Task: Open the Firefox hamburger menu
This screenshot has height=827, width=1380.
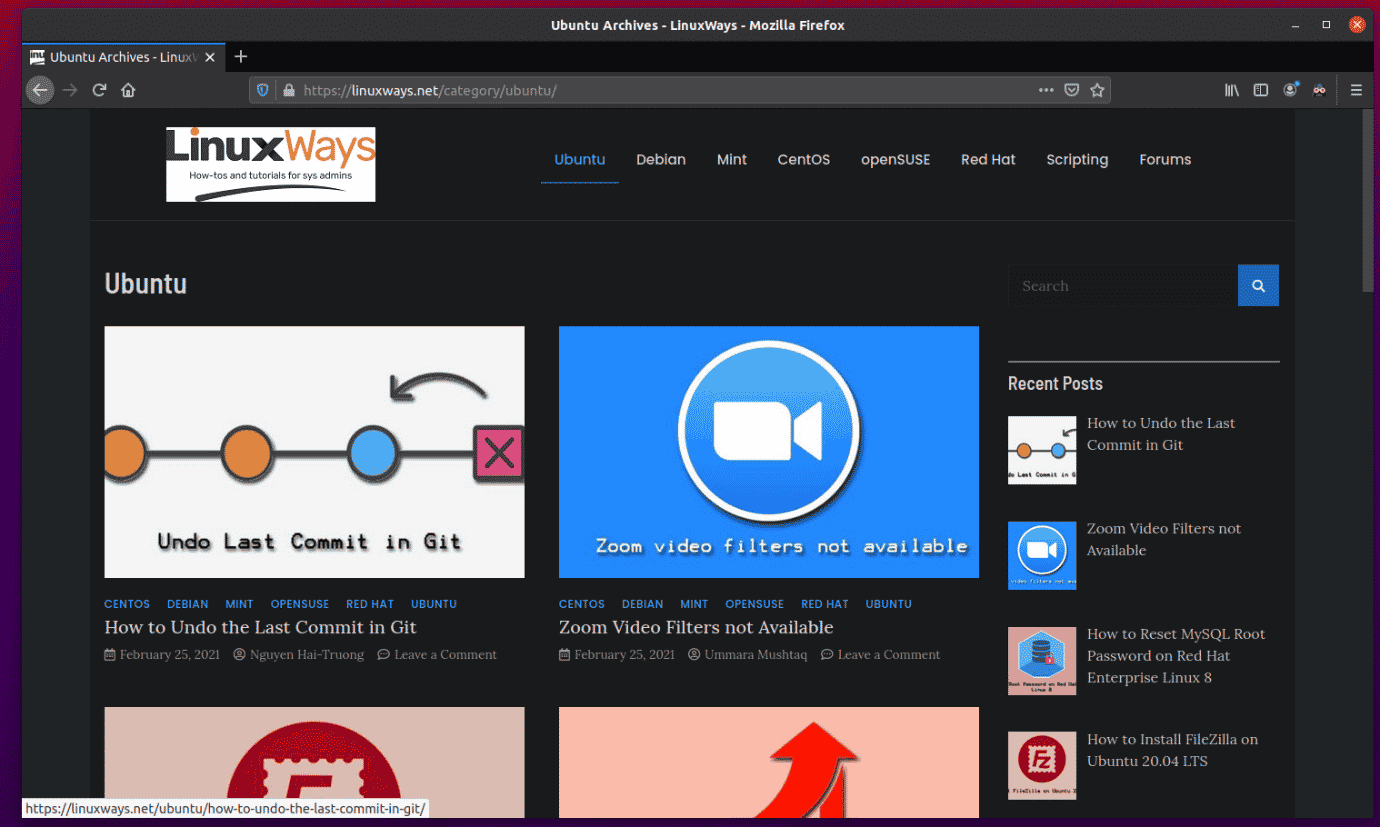Action: (1356, 90)
